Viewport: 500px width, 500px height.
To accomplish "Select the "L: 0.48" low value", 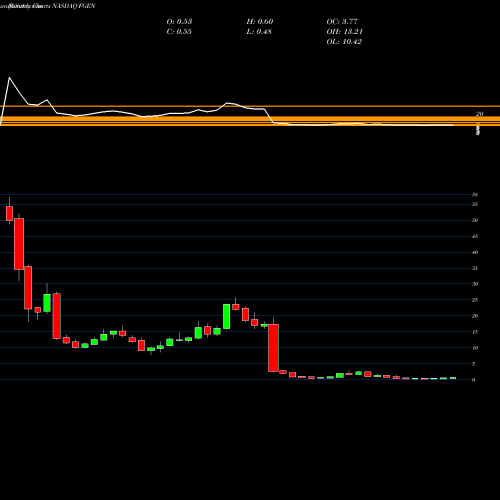I will (259, 31).
